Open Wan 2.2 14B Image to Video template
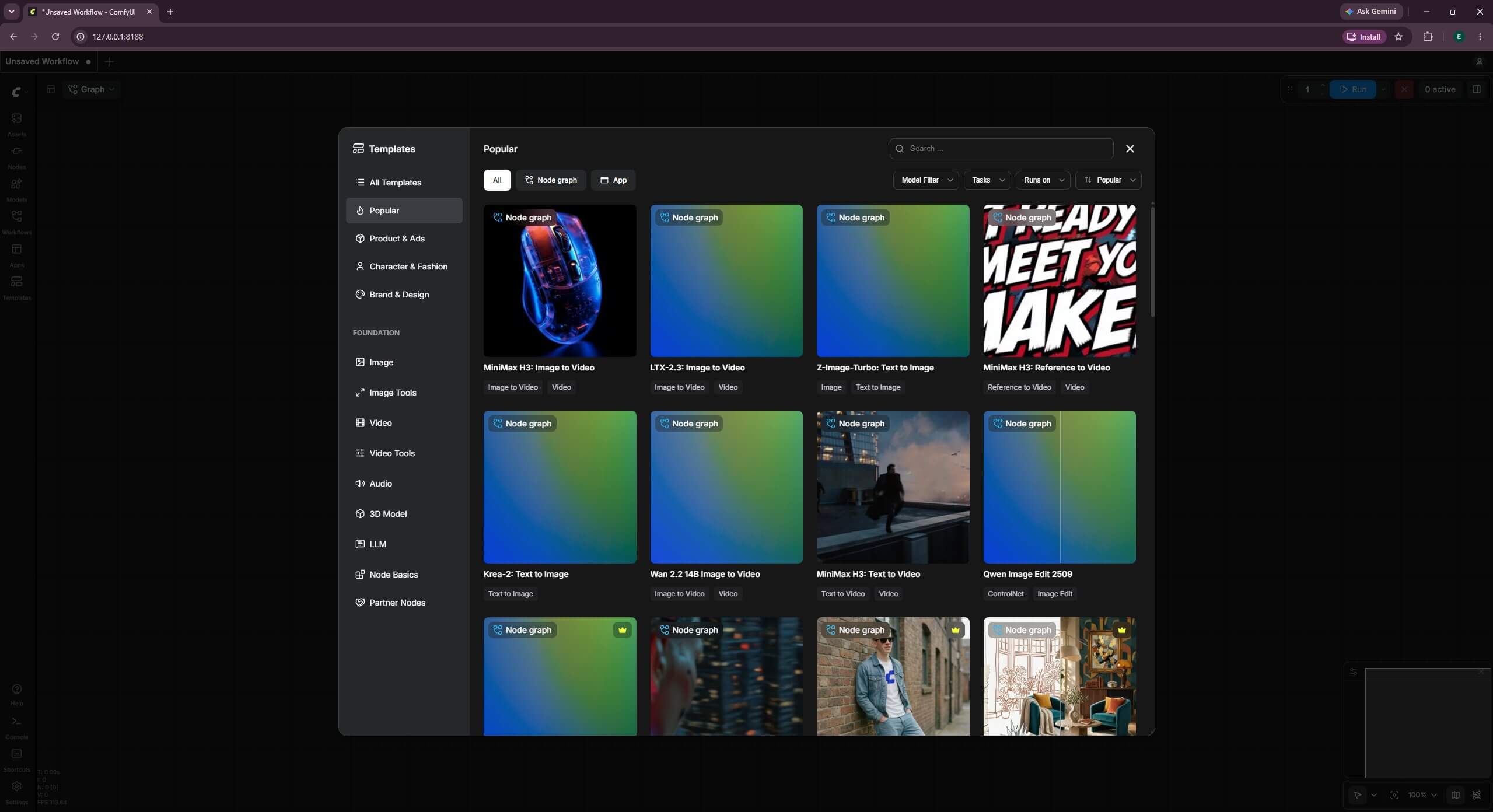This screenshot has height=812, width=1493. point(726,487)
